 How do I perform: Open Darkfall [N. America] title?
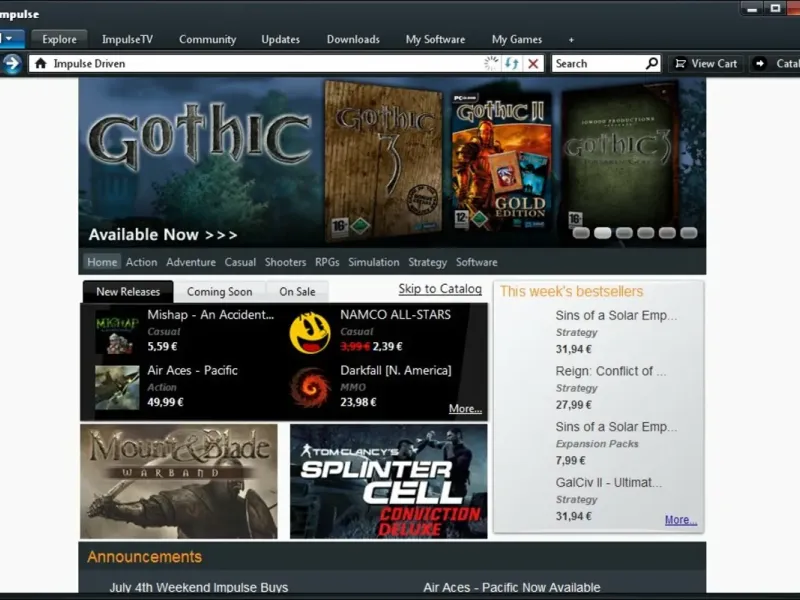(x=395, y=370)
